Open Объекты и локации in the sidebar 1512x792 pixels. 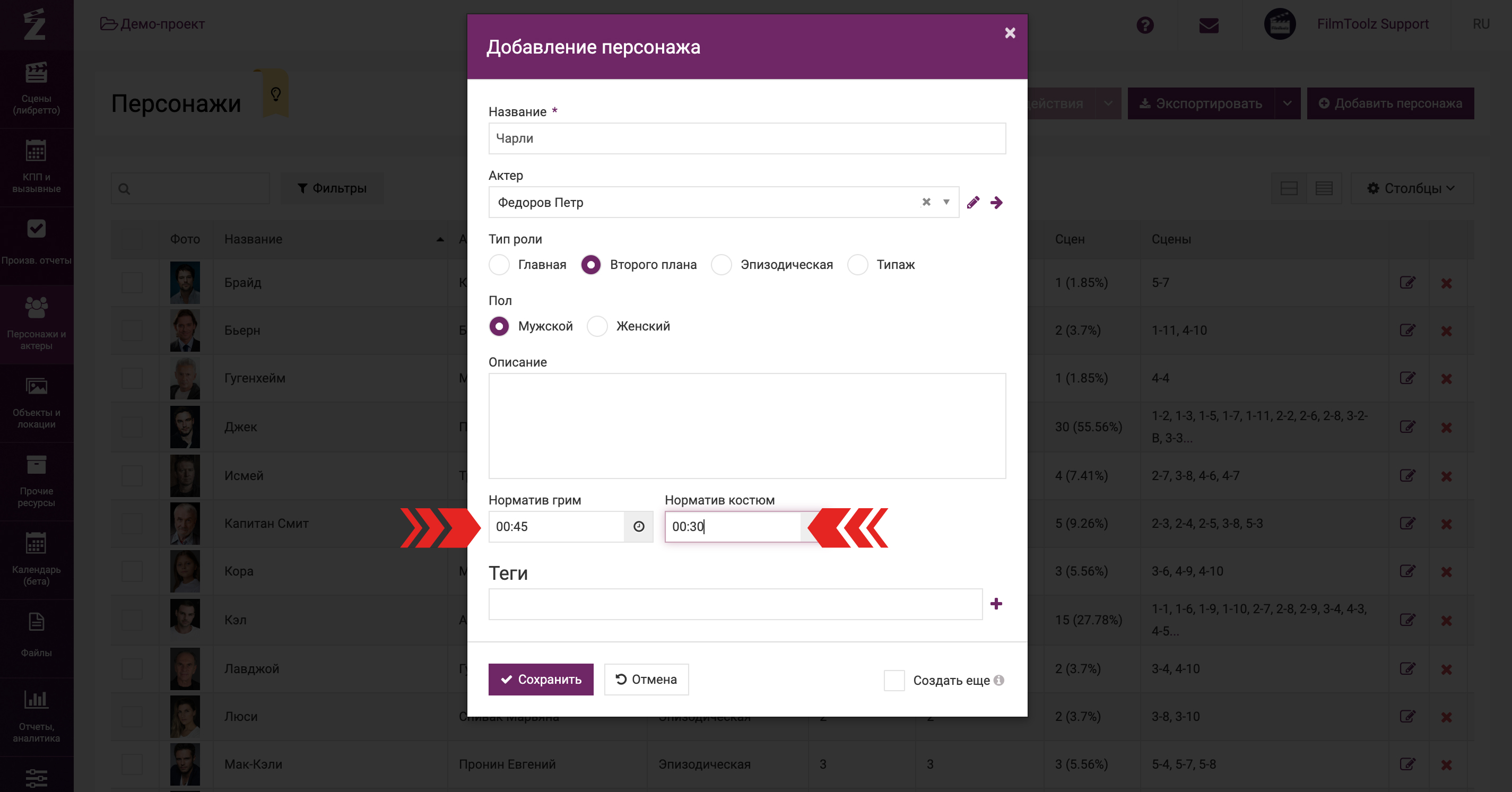coord(37,403)
